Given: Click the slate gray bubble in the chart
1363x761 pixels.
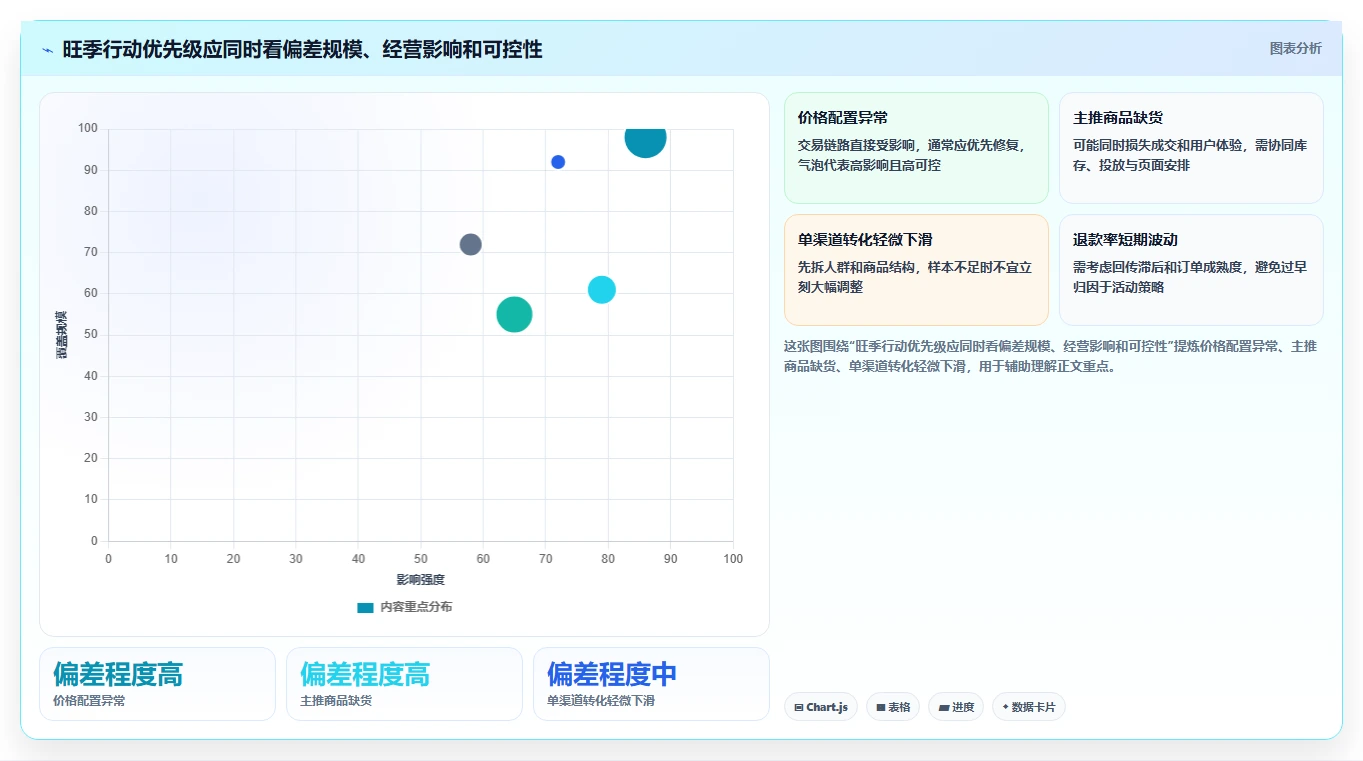Looking at the screenshot, I should point(471,244).
